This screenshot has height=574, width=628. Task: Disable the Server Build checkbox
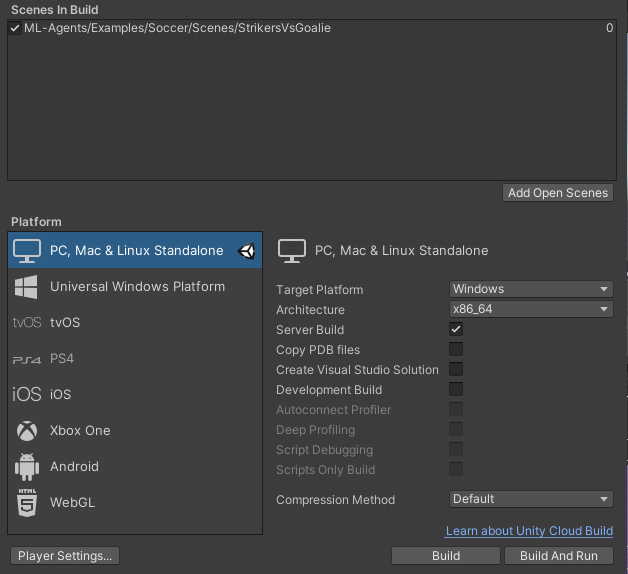tap(456, 329)
